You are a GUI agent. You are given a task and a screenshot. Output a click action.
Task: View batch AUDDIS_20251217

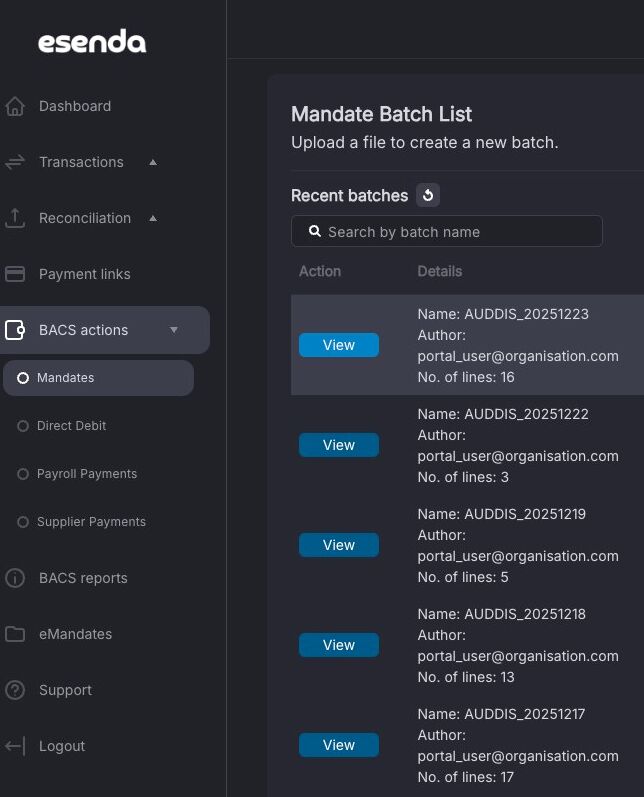[339, 745]
